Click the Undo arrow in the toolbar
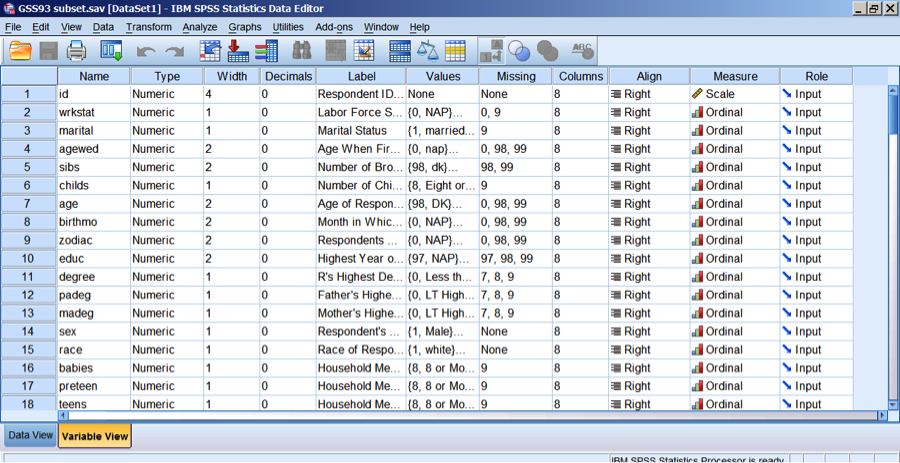 pyautogui.click(x=146, y=52)
